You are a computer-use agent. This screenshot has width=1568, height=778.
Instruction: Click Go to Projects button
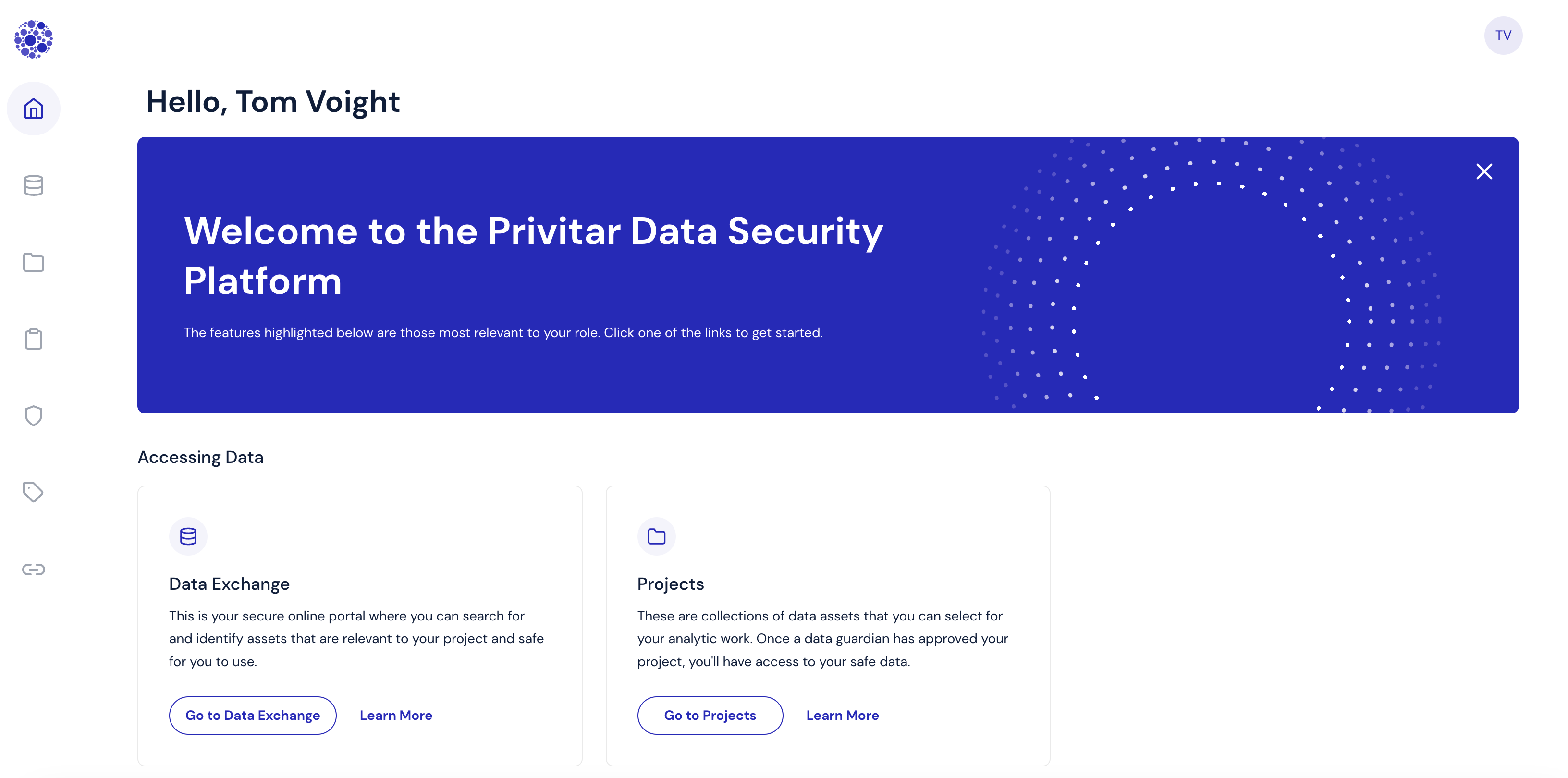point(710,716)
